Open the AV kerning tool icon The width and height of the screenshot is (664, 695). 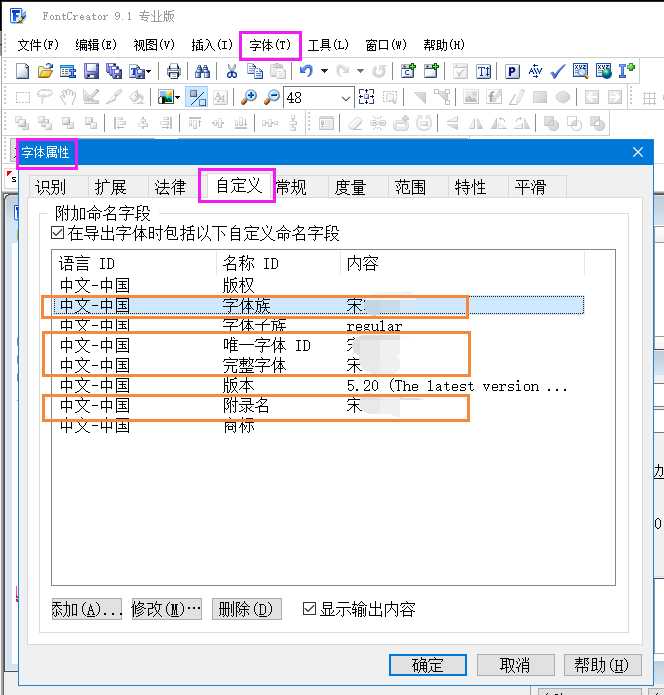coord(535,71)
